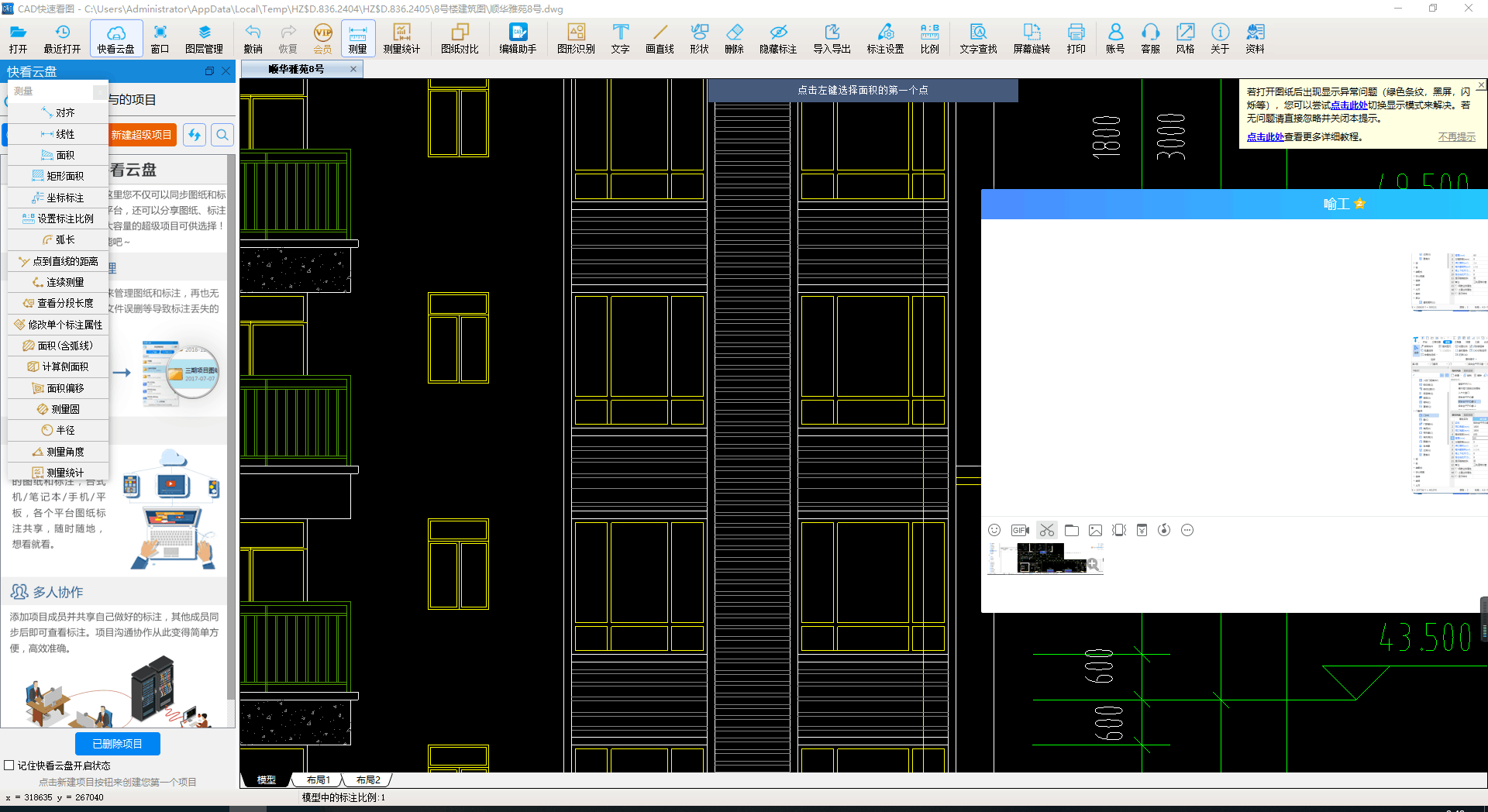Open 账号 account settings
The image size is (1488, 812).
pyautogui.click(x=1114, y=38)
